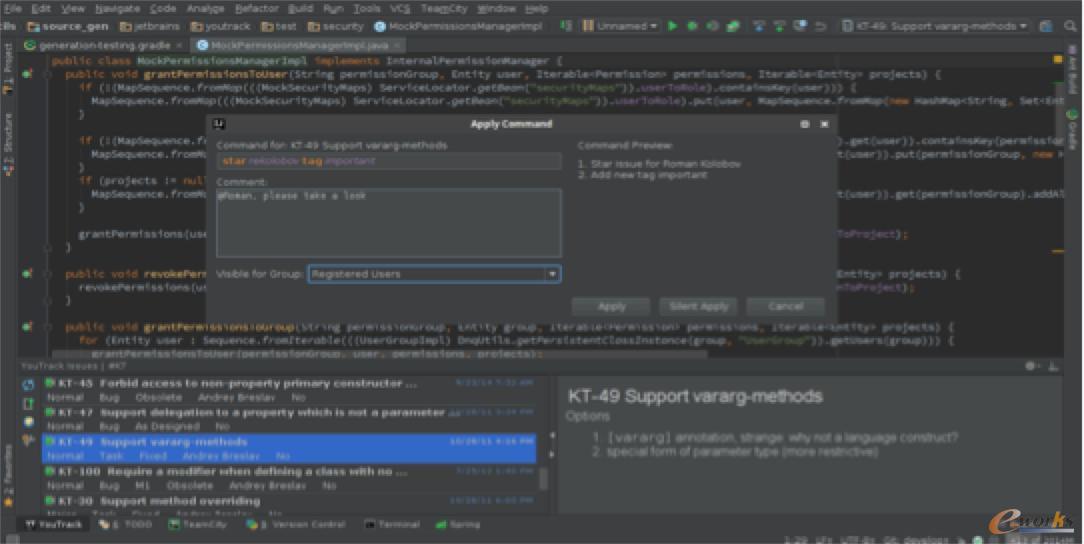The width and height of the screenshot is (1084, 544).
Task: Click youtrack breadcrumb in navigation bar
Action: [x=220, y=26]
